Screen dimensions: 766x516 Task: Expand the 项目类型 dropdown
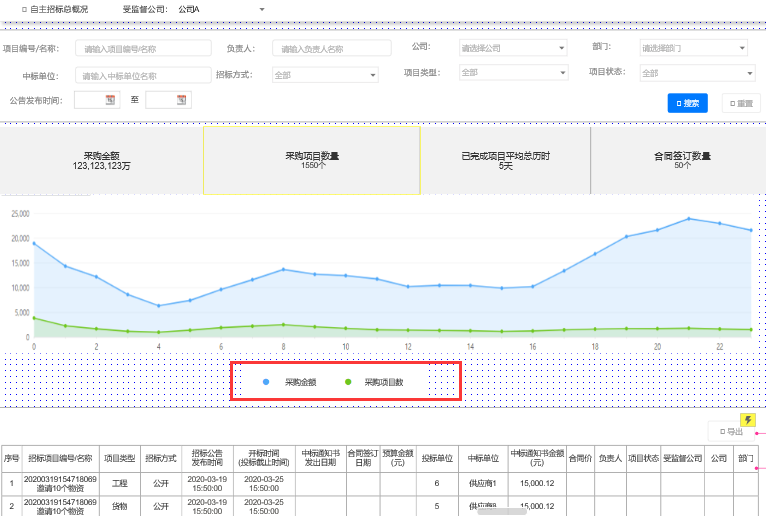point(513,72)
